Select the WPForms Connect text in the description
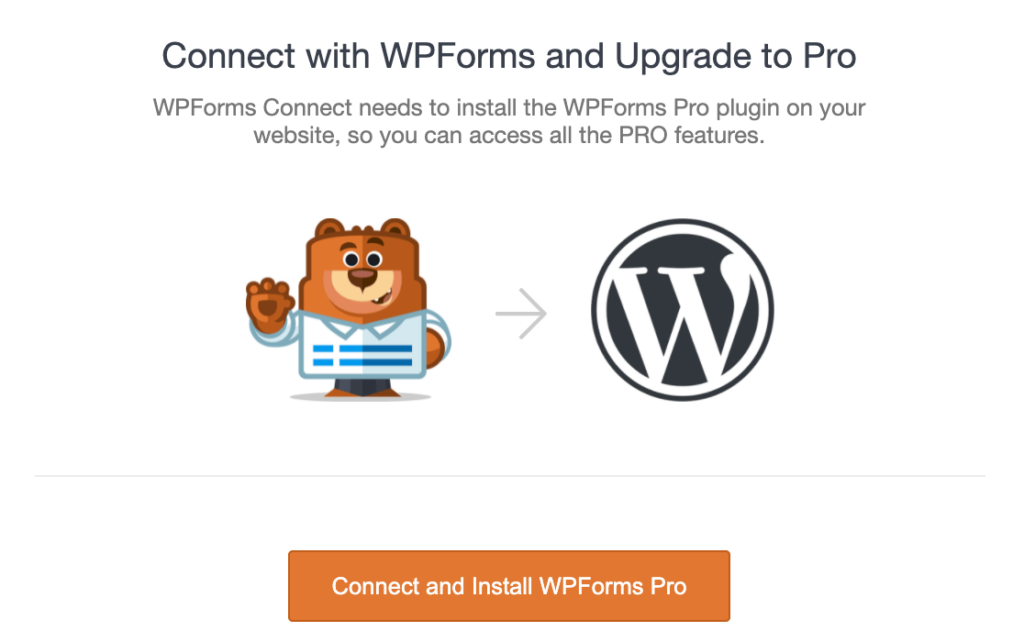The image size is (1024, 642). point(240,108)
